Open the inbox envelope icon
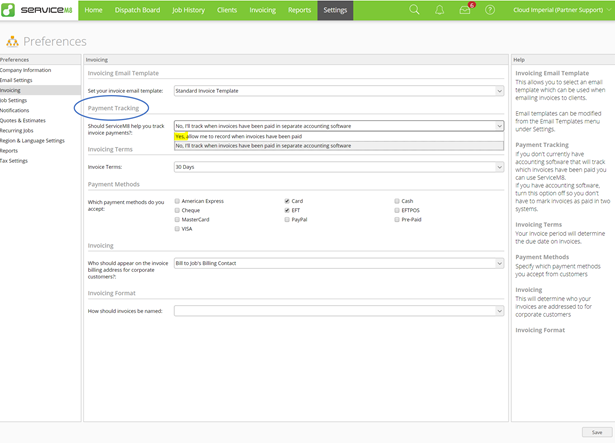The width and height of the screenshot is (615, 447). pos(465,10)
